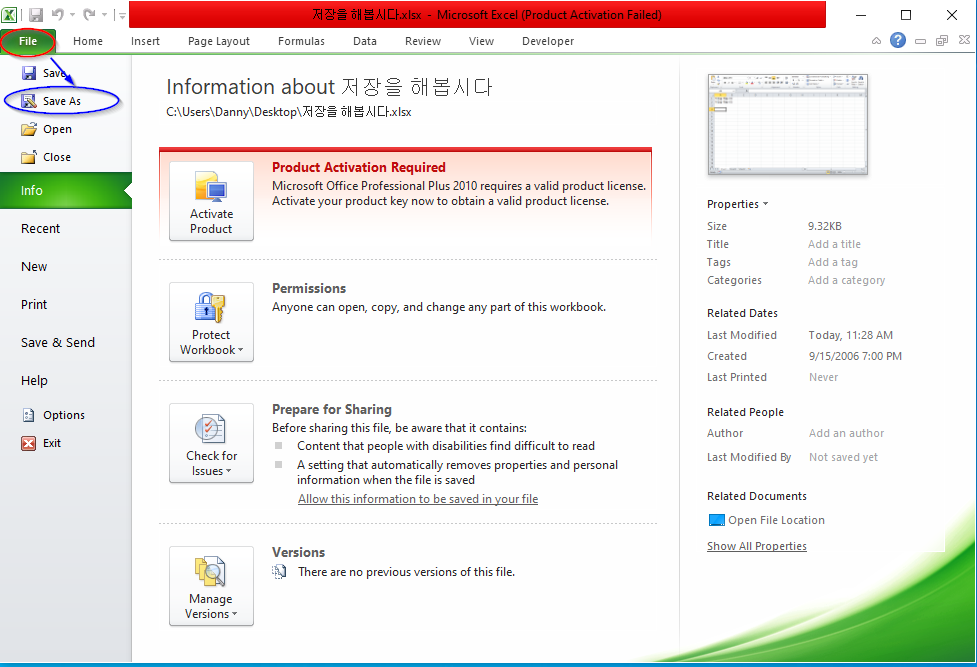Choose Exit to quit Excel
Viewport: 977px width, 667px height.
(x=41, y=443)
